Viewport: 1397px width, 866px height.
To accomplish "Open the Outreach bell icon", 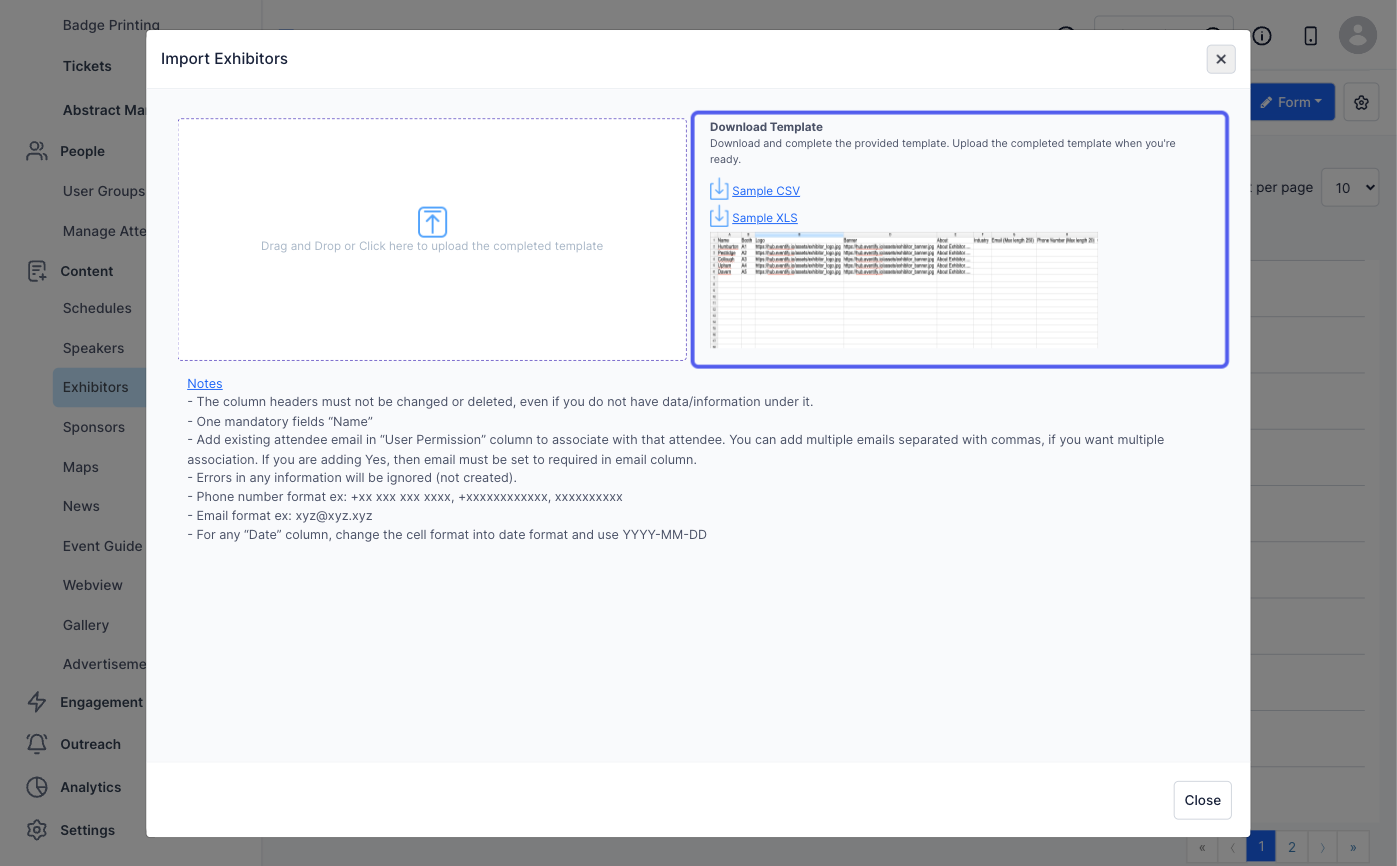I will tap(37, 744).
